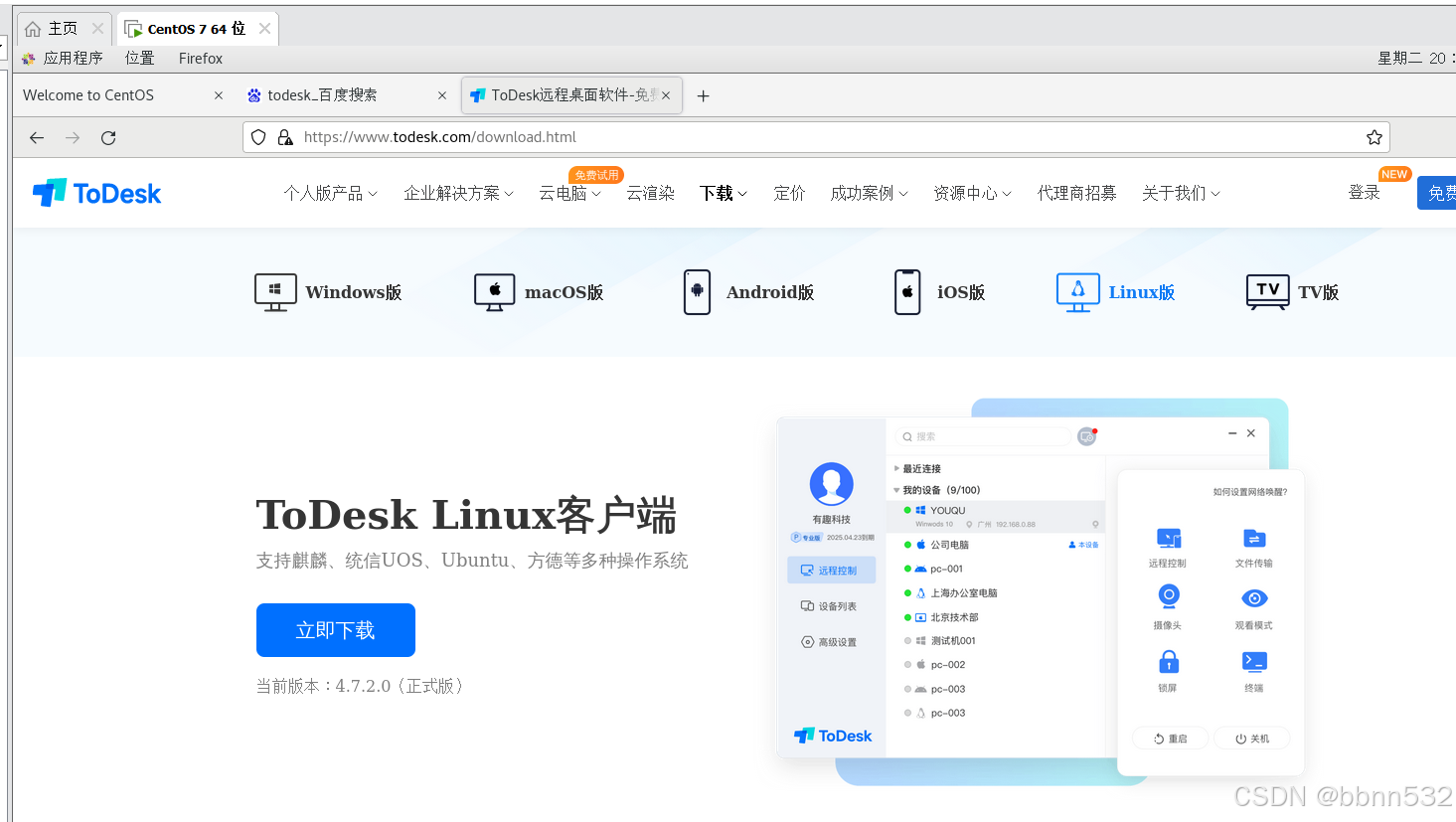The width and height of the screenshot is (1456, 822).
Task: Click the Windows版 monitor icon
Action: (274, 291)
